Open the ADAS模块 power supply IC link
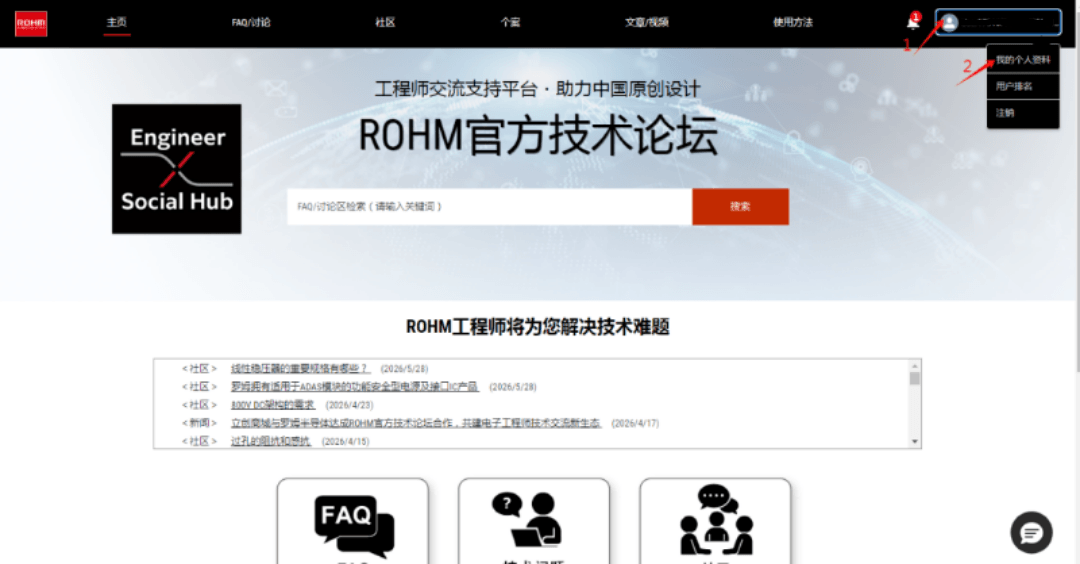 click(x=355, y=387)
